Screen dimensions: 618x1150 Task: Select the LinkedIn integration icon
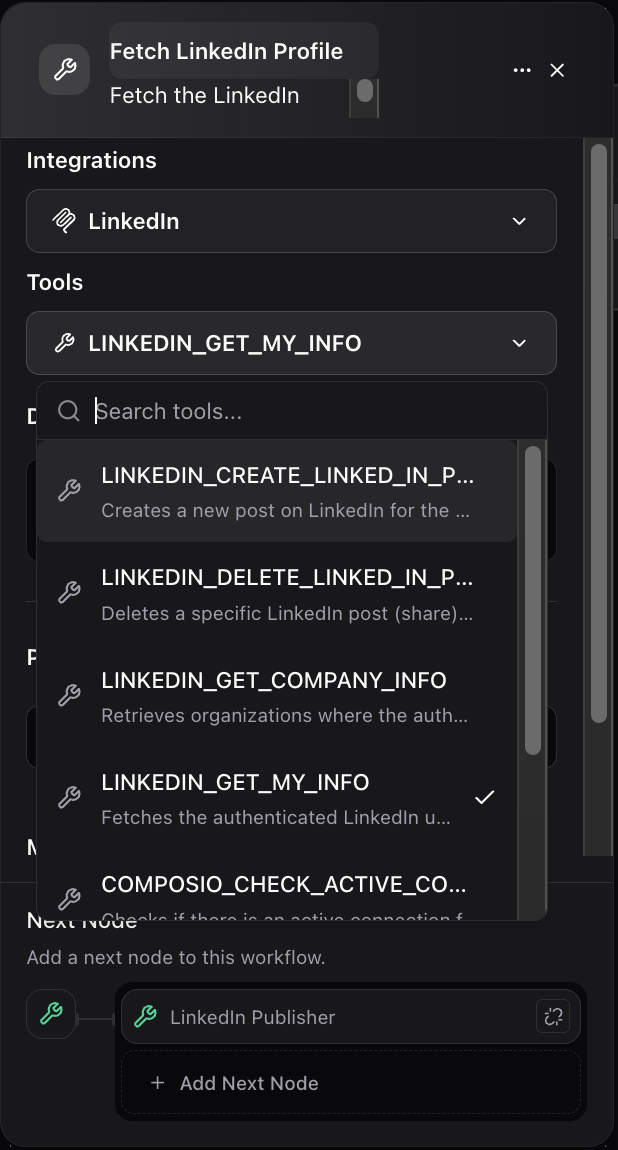(x=63, y=220)
